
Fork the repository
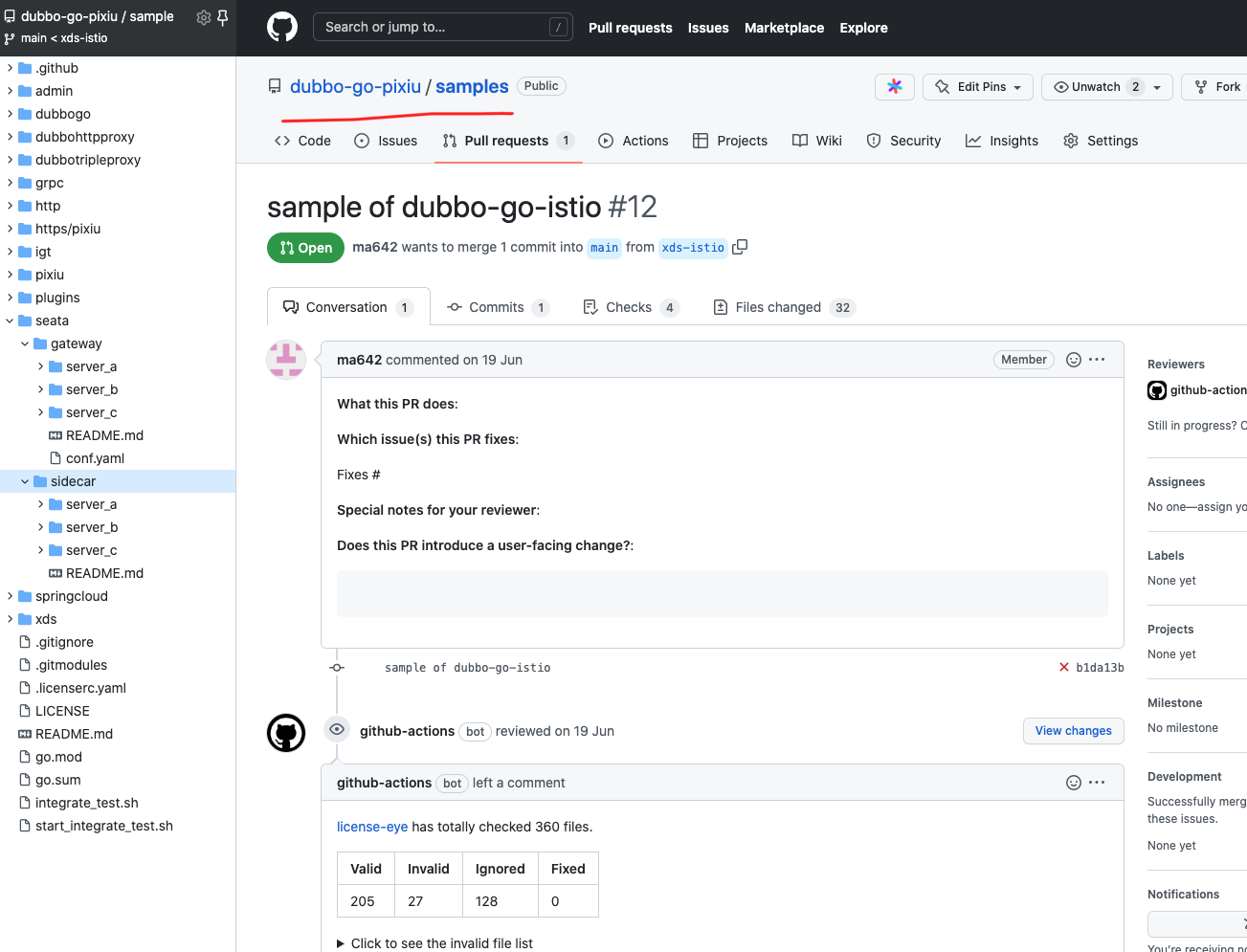pos(1217,86)
